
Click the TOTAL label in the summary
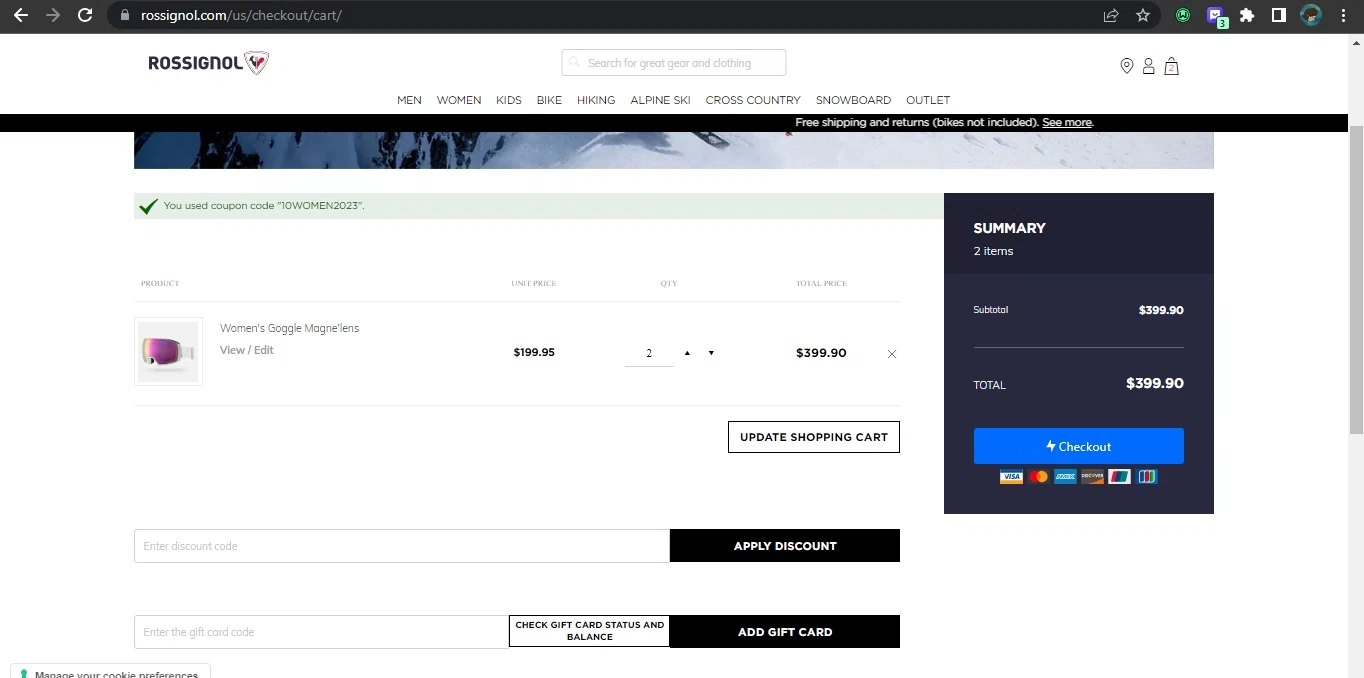(x=989, y=385)
